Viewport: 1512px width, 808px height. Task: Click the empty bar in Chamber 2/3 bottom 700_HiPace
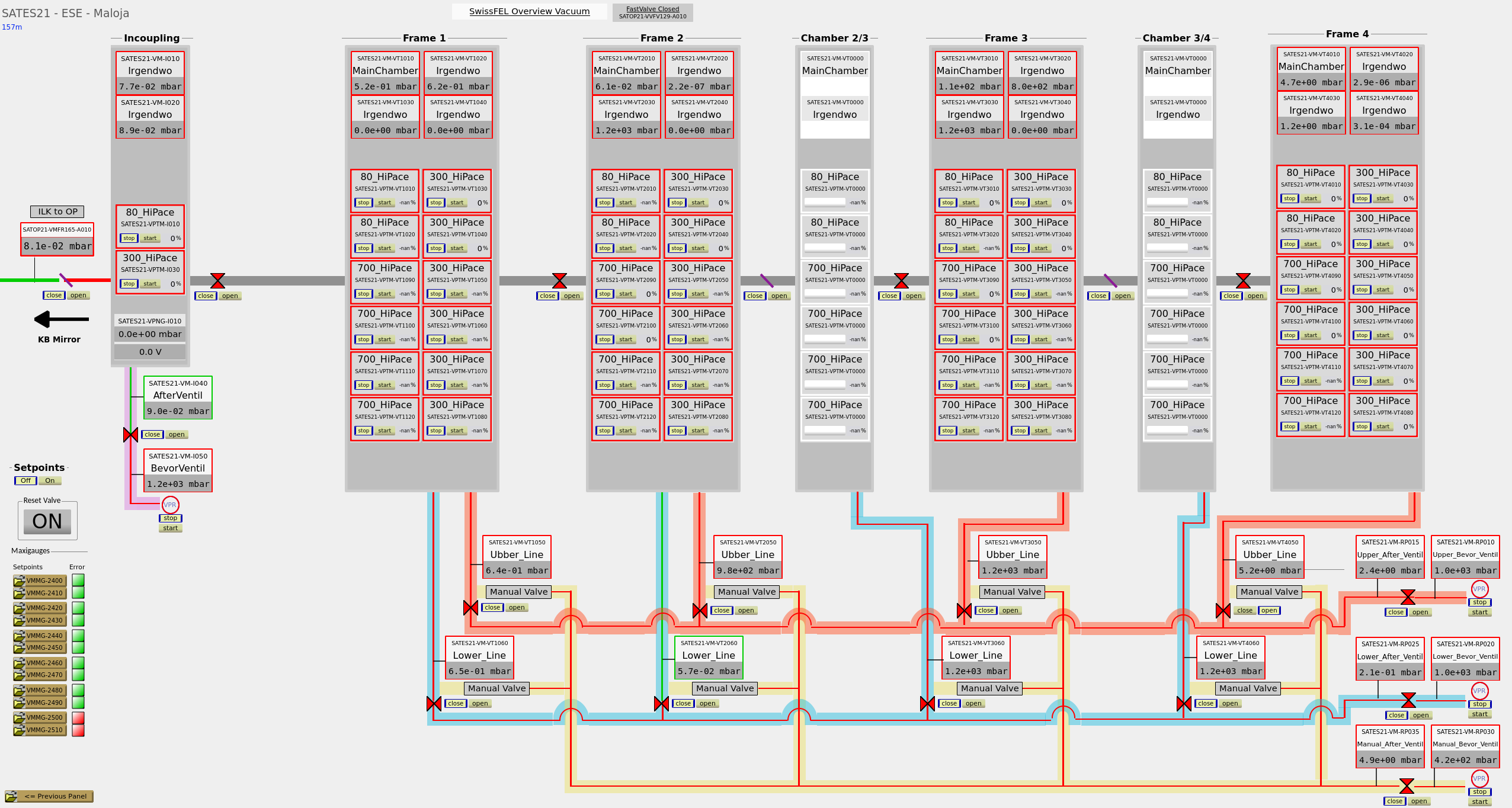824,430
